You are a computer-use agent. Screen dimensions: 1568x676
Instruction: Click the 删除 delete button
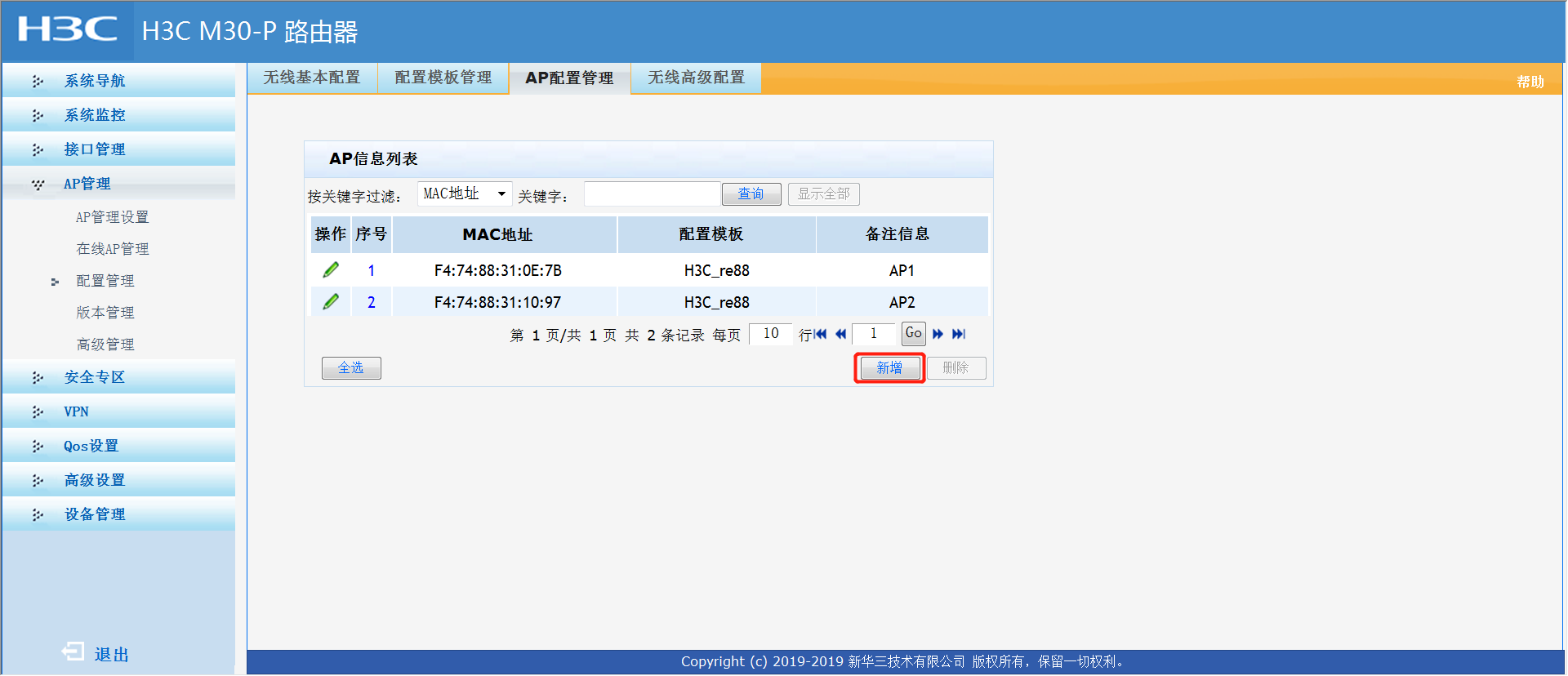(956, 368)
